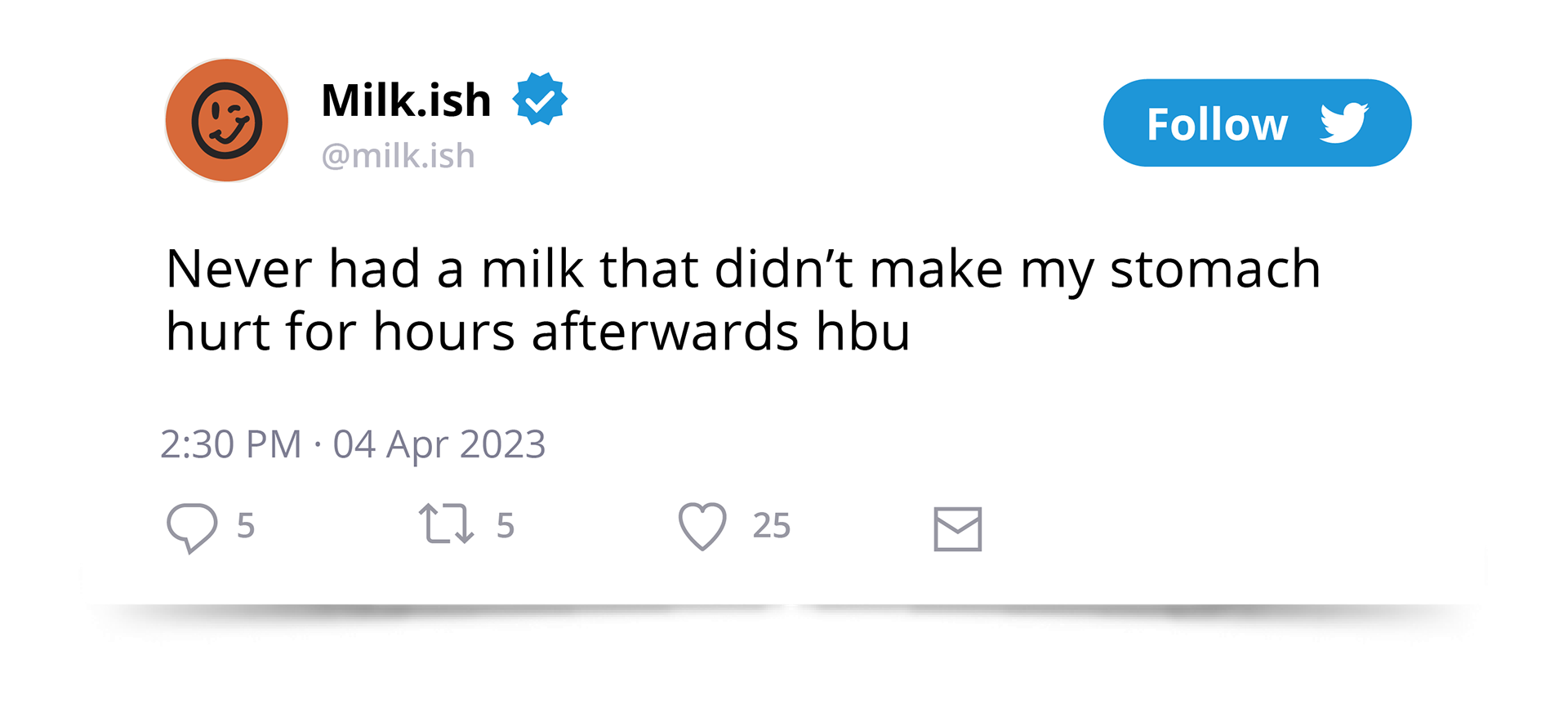Image resolution: width=1568 pixels, height=722 pixels.
Task: Click the reply count of 5
Action: coord(246,525)
